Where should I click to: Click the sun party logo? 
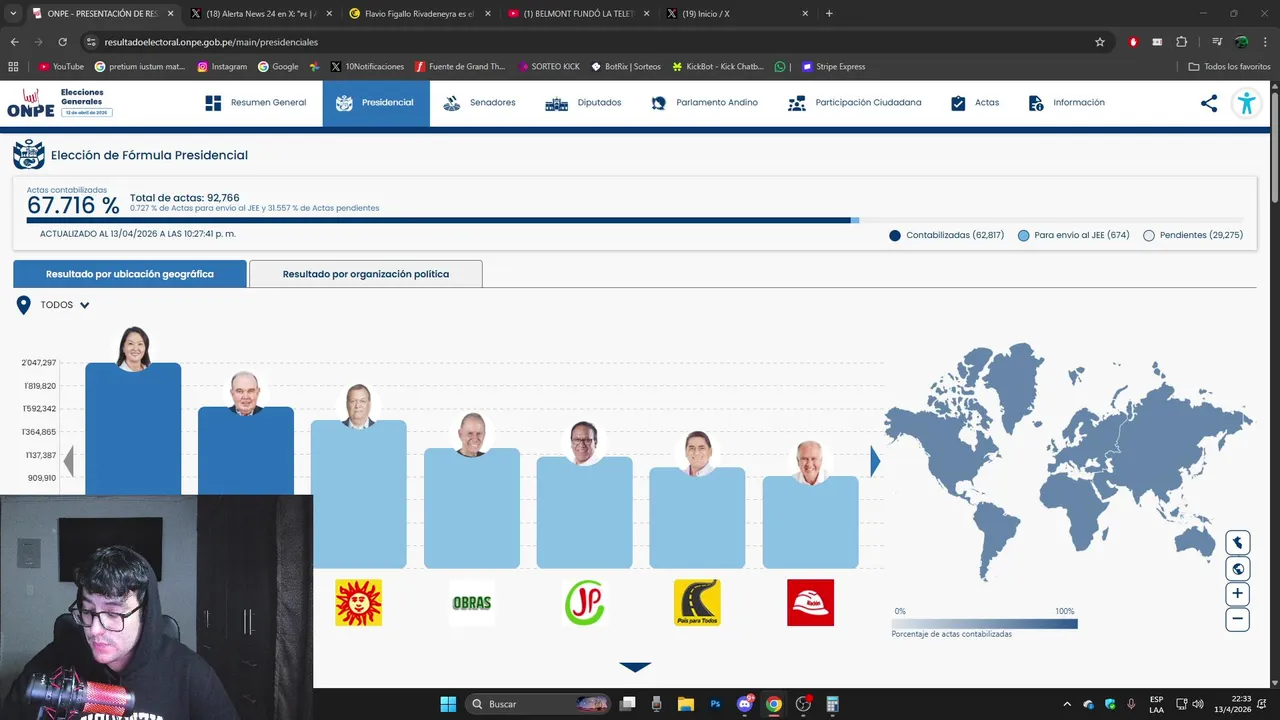[358, 603]
